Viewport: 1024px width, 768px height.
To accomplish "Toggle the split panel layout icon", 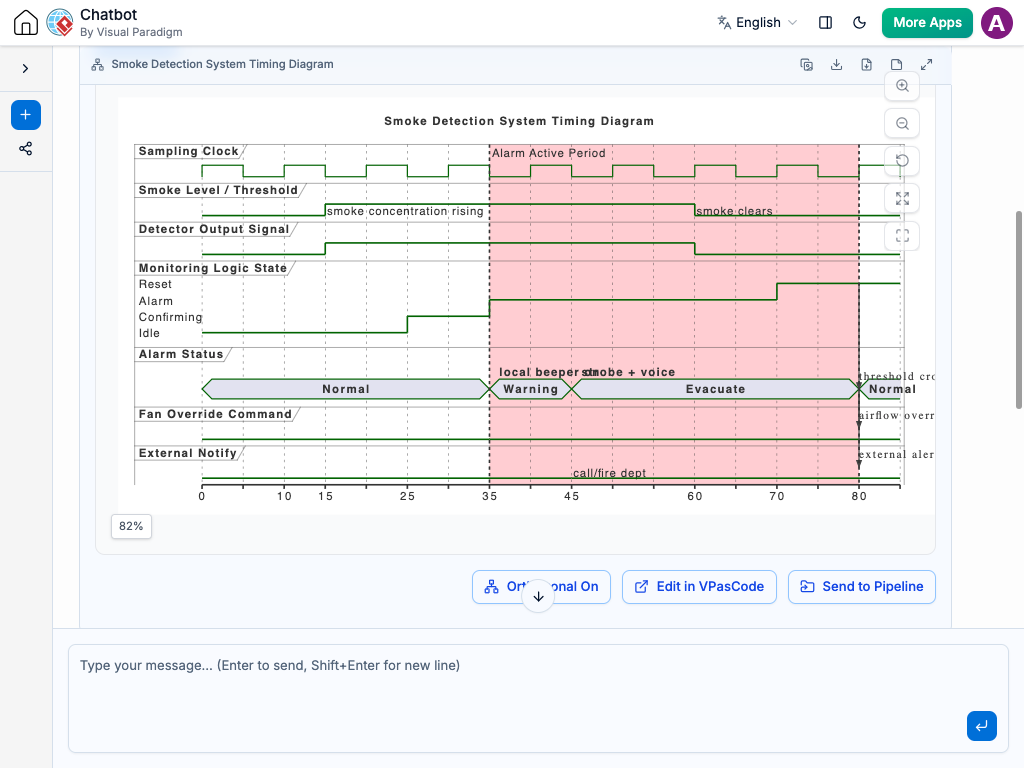I will point(825,22).
